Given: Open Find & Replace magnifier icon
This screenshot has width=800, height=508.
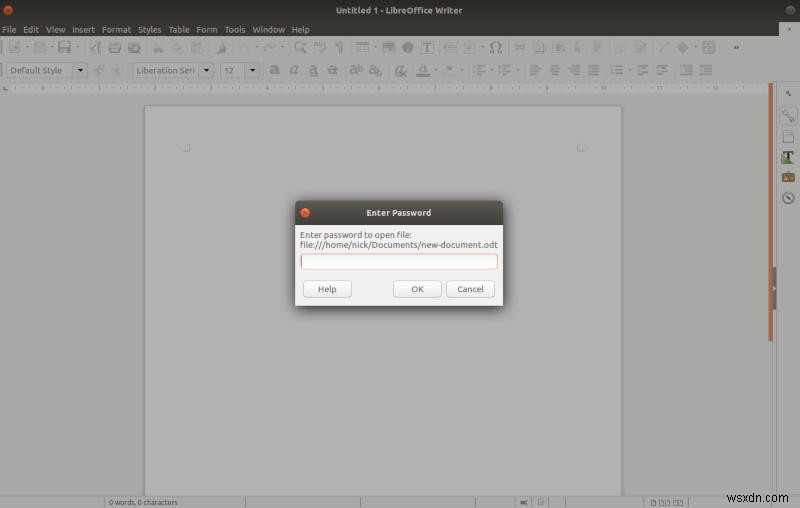Looking at the screenshot, I should tap(301, 47).
